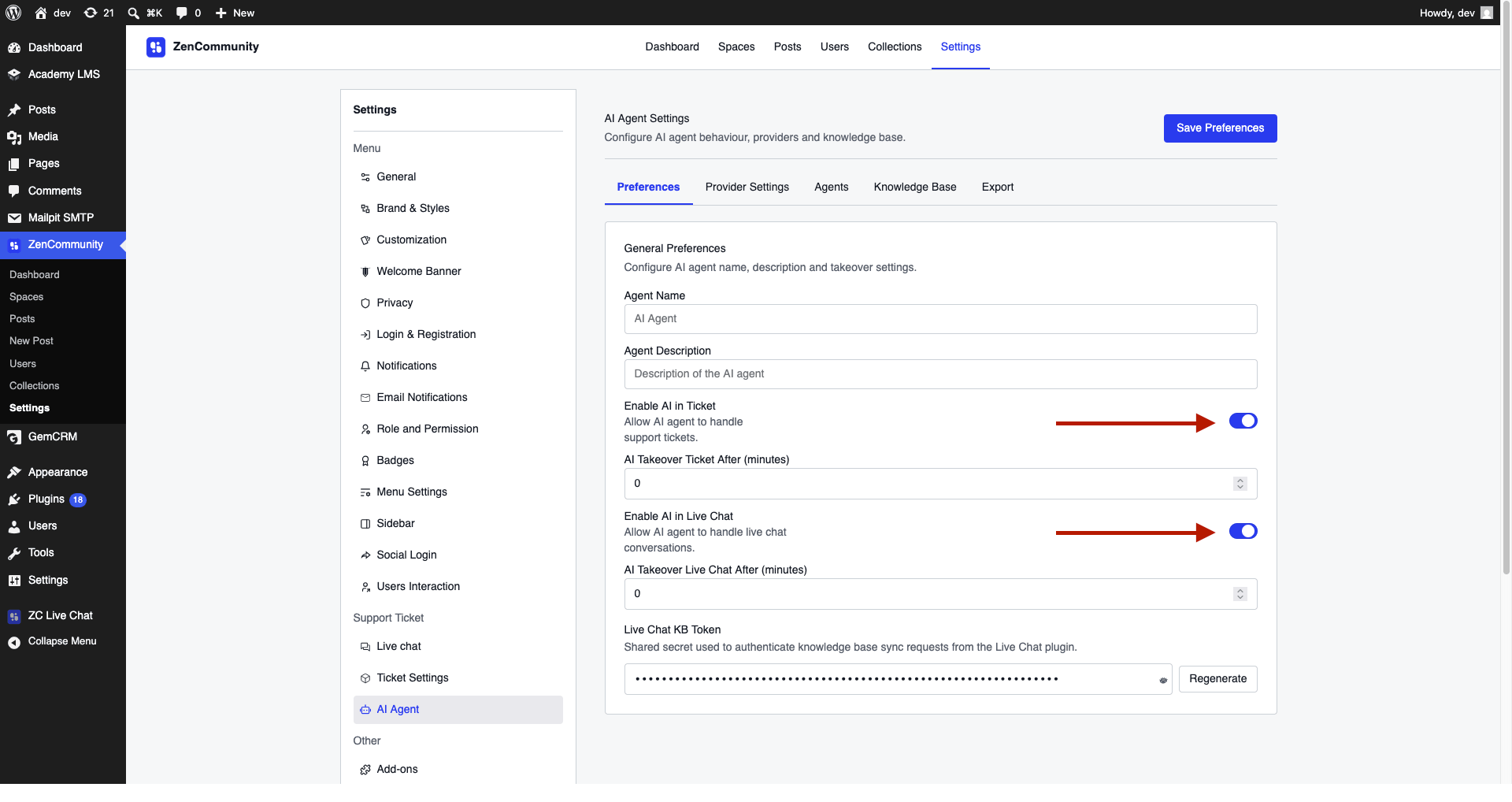Click the ZC Live Chat icon
The image size is (1512, 802).
pyautogui.click(x=14, y=616)
